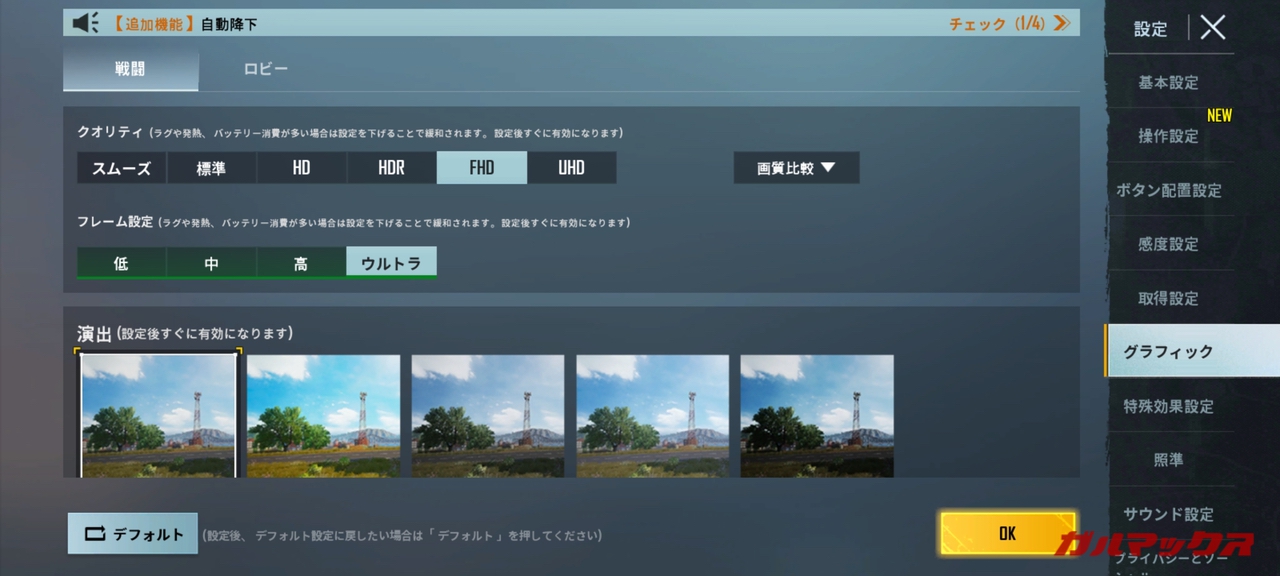Open 基本設定 in the sidebar
The width and height of the screenshot is (1280, 576).
(1168, 83)
